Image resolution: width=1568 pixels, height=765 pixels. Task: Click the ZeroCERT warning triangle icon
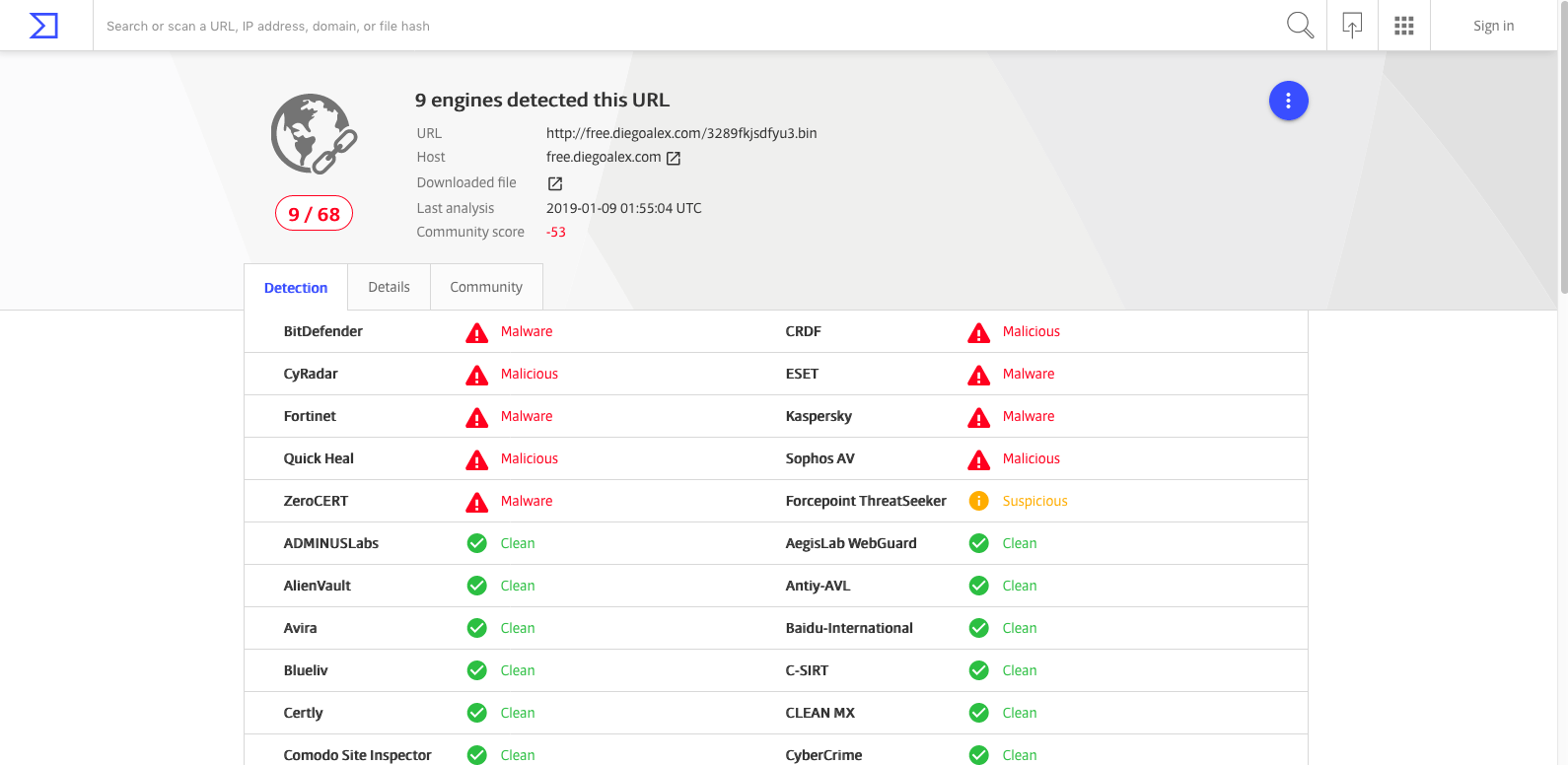coord(477,502)
